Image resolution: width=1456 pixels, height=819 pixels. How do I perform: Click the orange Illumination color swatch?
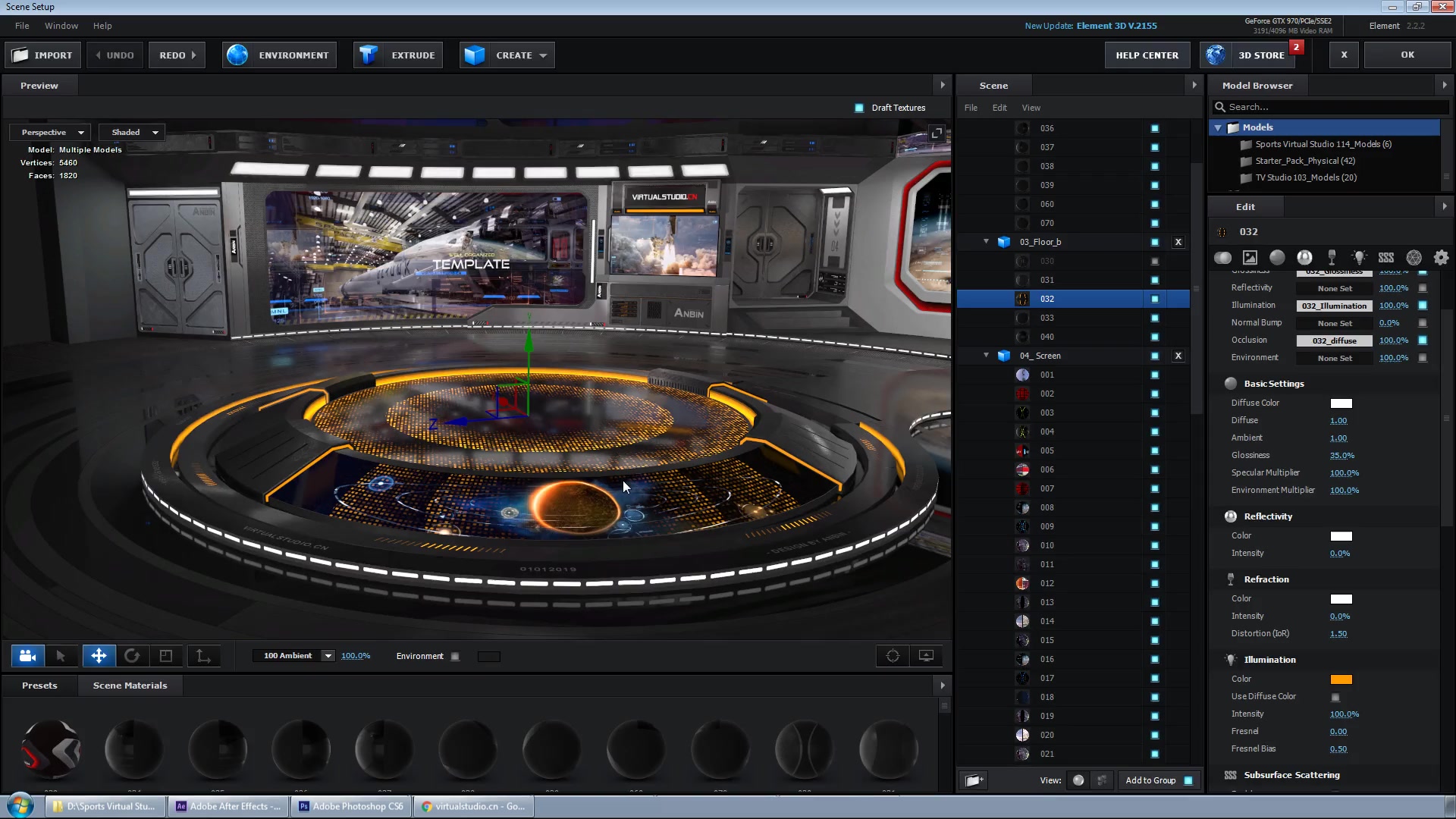click(1341, 679)
